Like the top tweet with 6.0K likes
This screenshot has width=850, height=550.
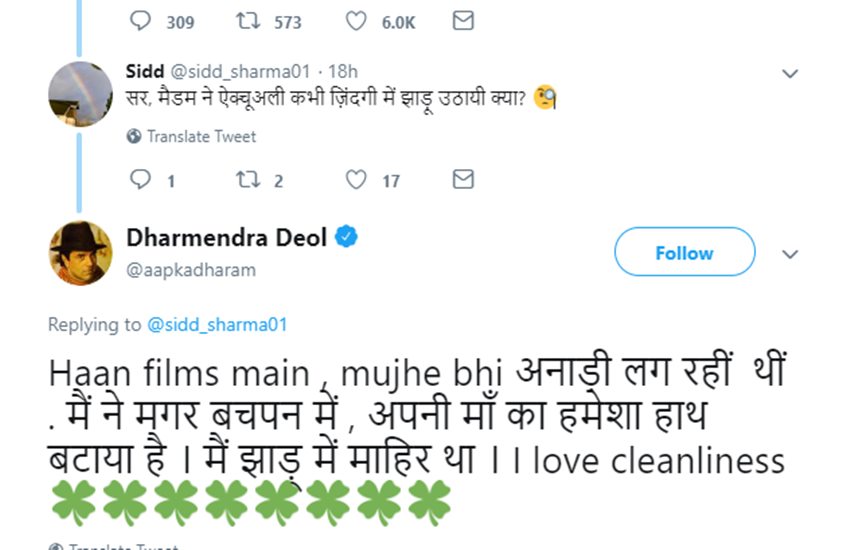pyautogui.click(x=355, y=21)
